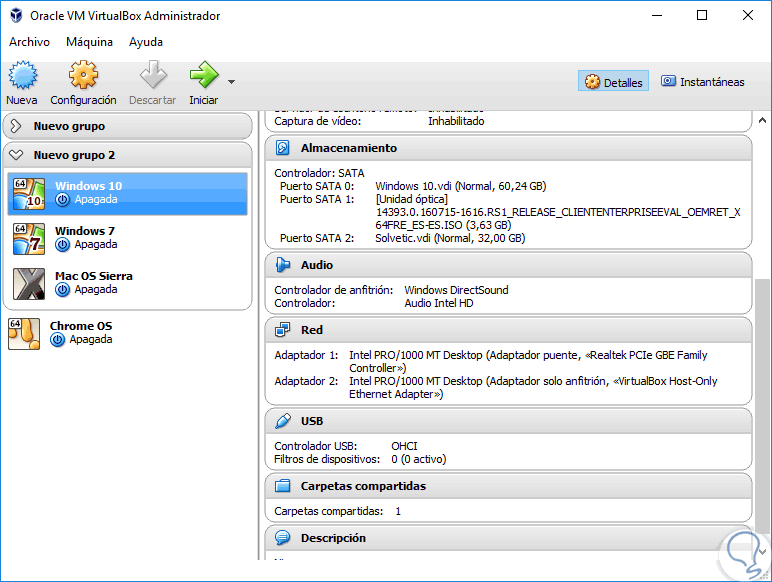Screen dimensions: 772x582
Task: Click the Descripción speech bubble icon
Action: pyautogui.click(x=283, y=538)
